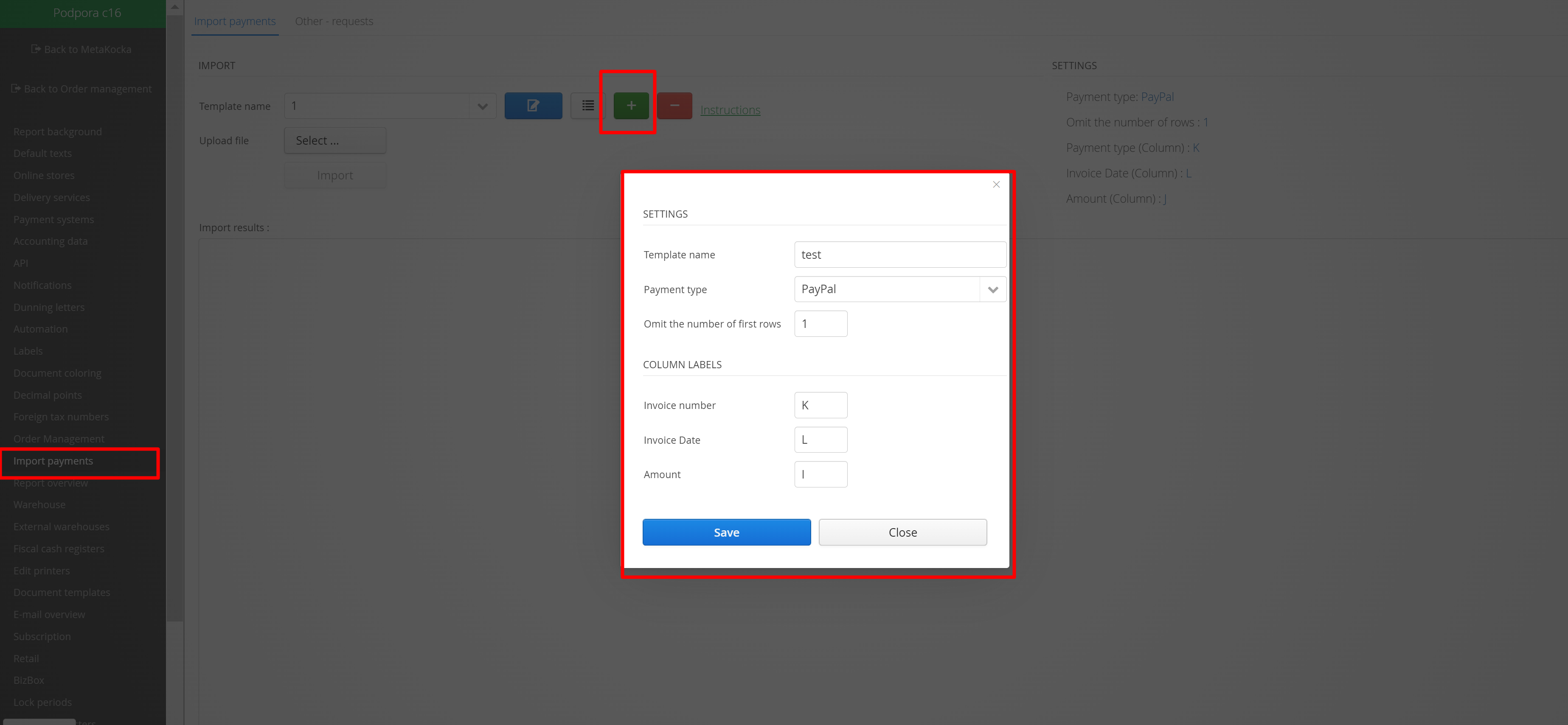Screen dimensions: 1568x725
Task: Click the green plus add-template button
Action: [631, 106]
